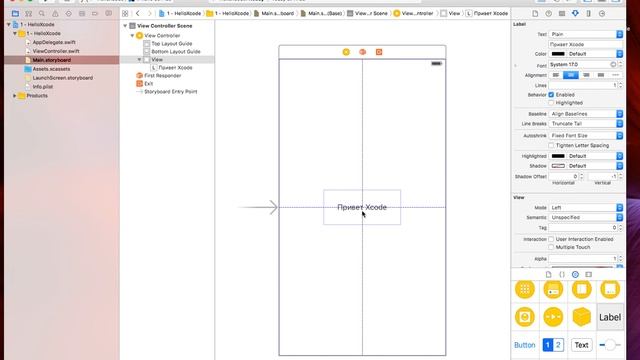
Task: Open the Report navigator icon
Action: coord(108,13)
